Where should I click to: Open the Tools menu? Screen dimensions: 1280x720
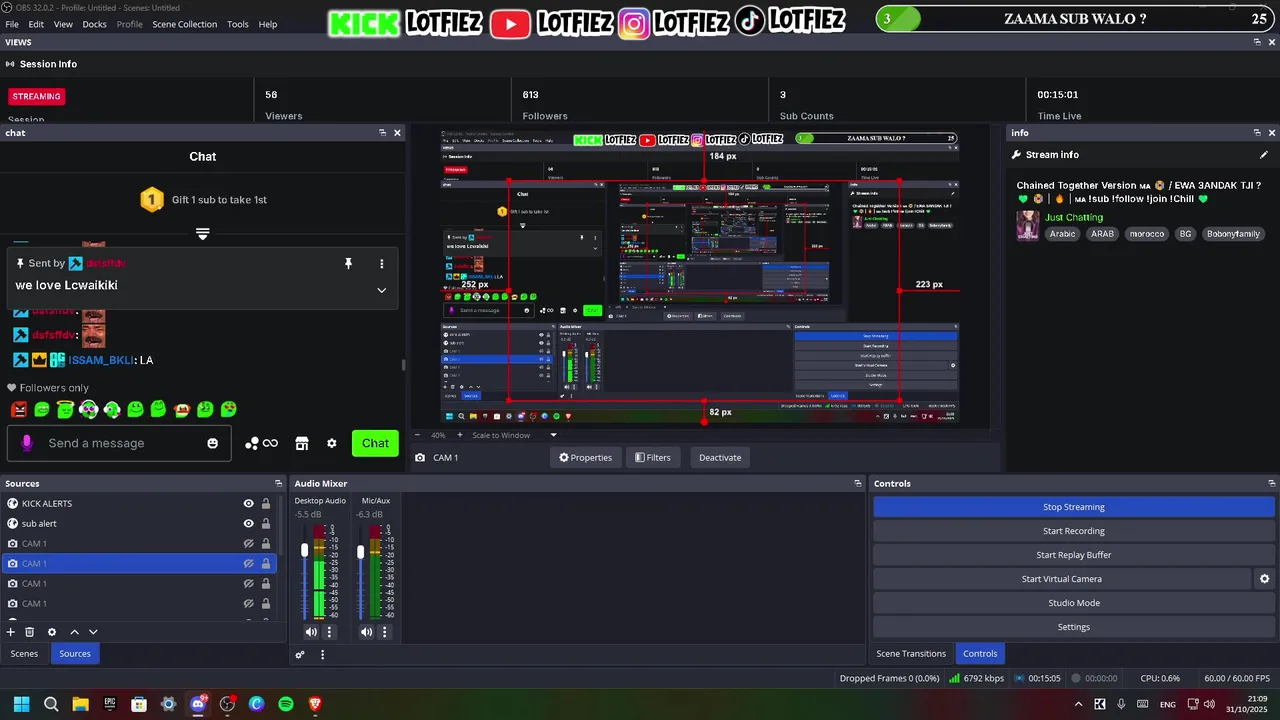point(238,24)
